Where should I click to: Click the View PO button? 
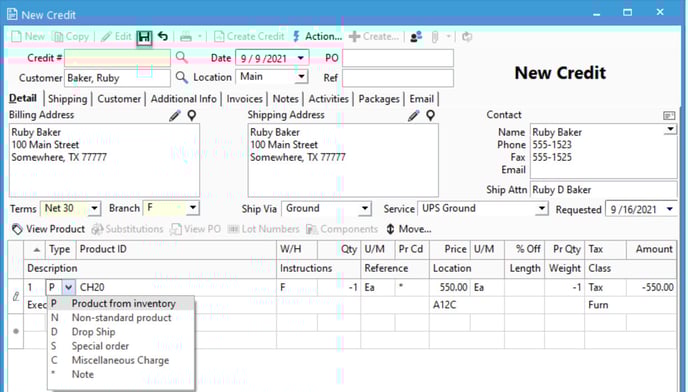[196, 229]
